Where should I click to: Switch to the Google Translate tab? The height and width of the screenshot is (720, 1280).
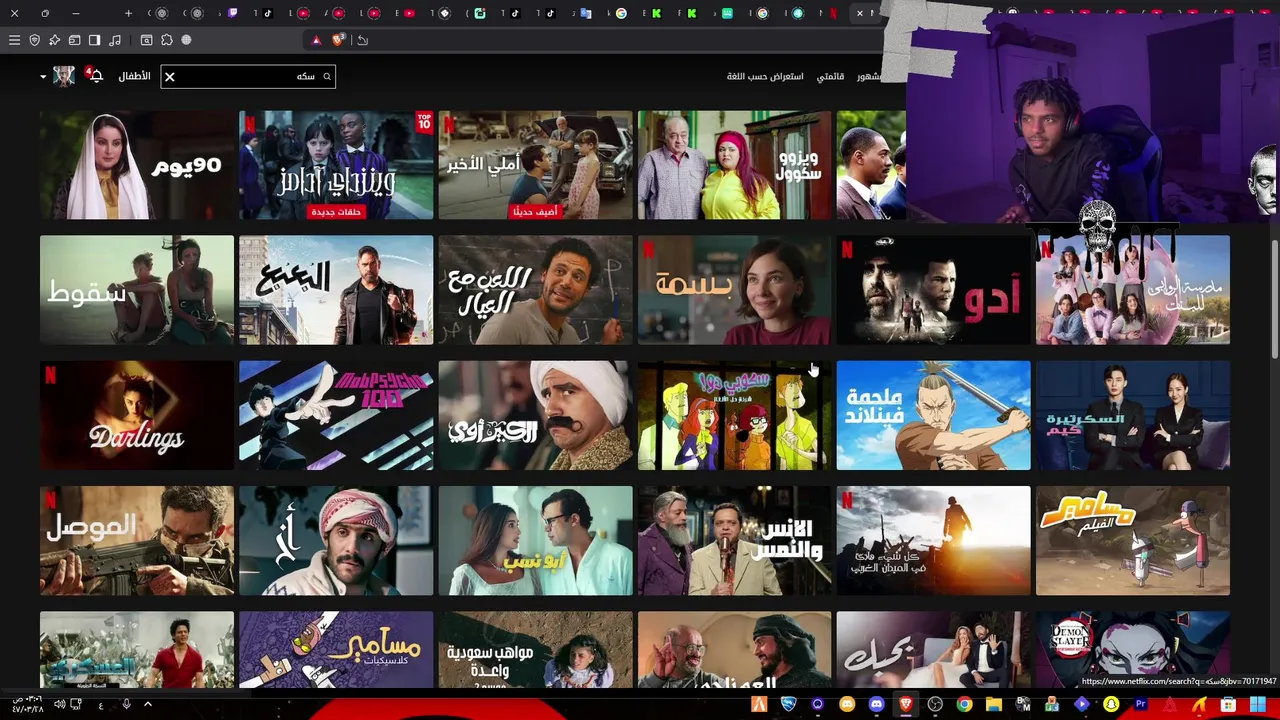[x=586, y=13]
